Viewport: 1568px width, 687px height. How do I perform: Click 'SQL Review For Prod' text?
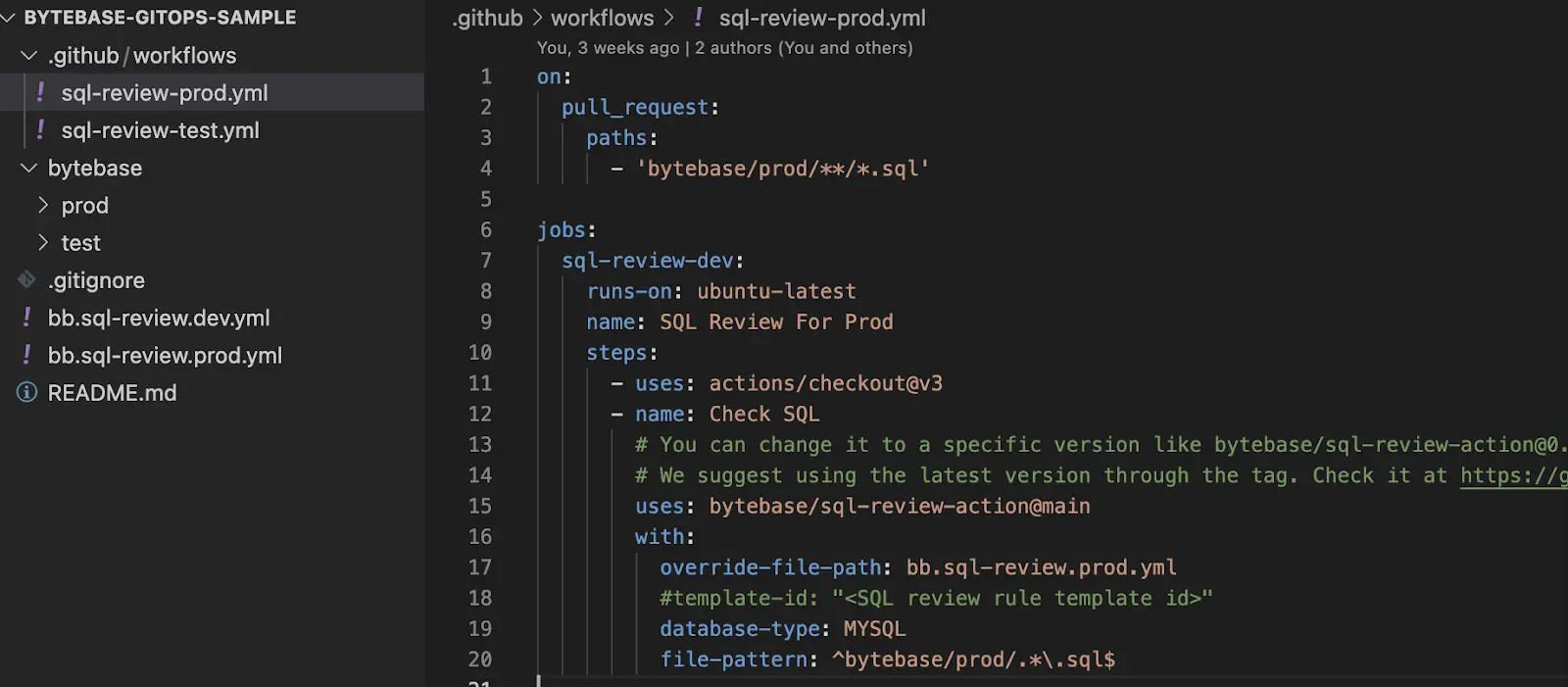776,322
